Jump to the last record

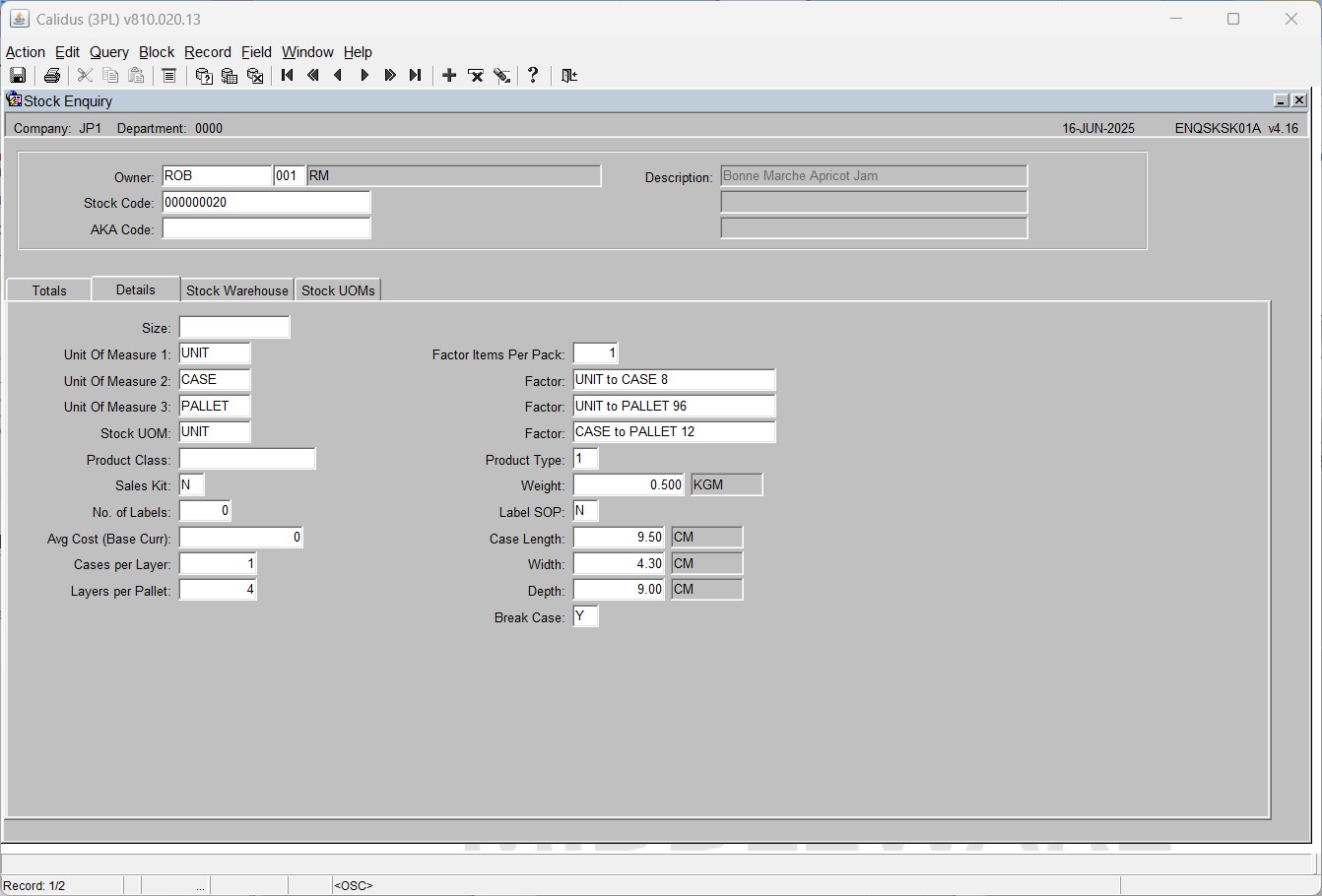(x=416, y=76)
